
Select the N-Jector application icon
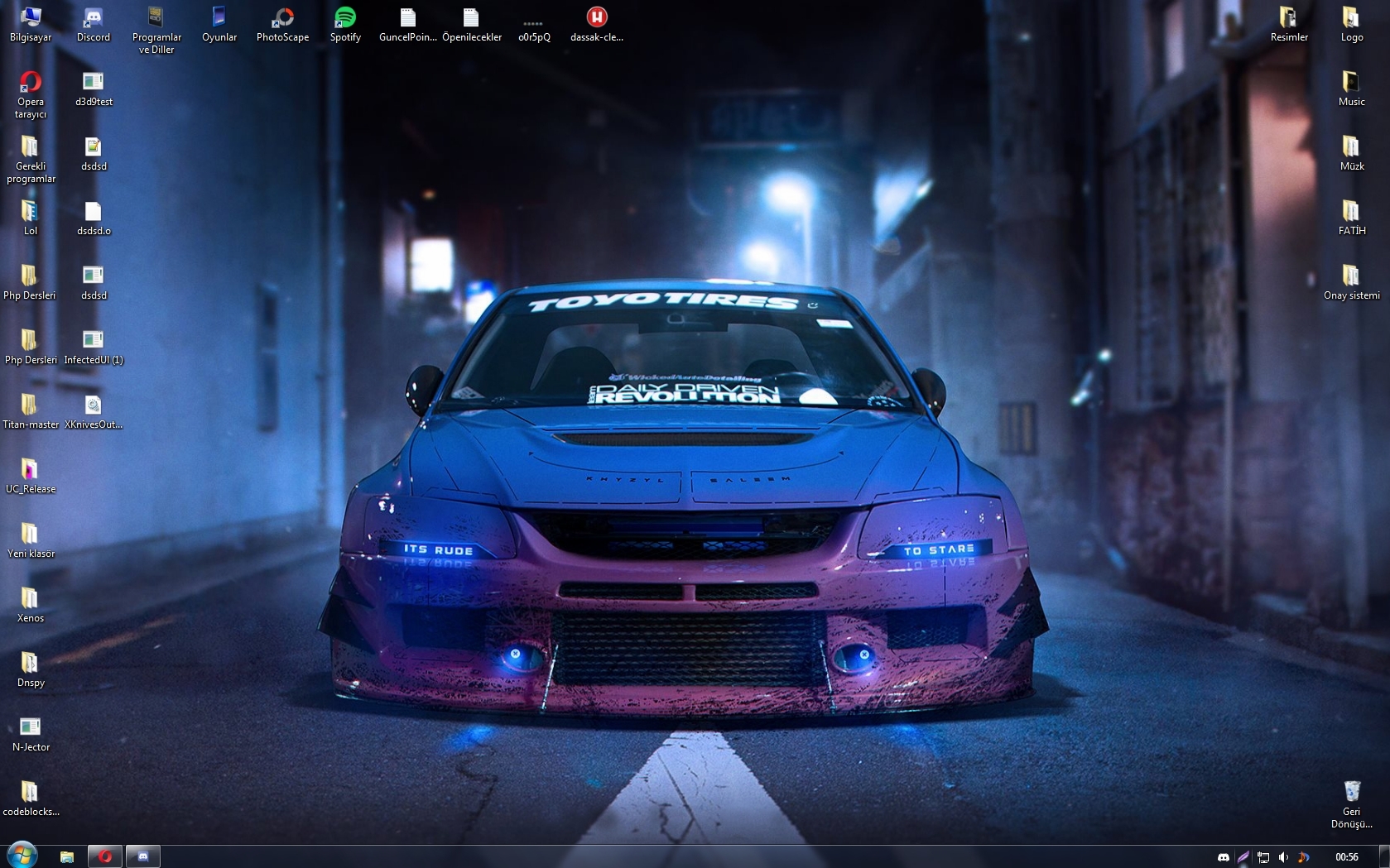[x=31, y=734]
